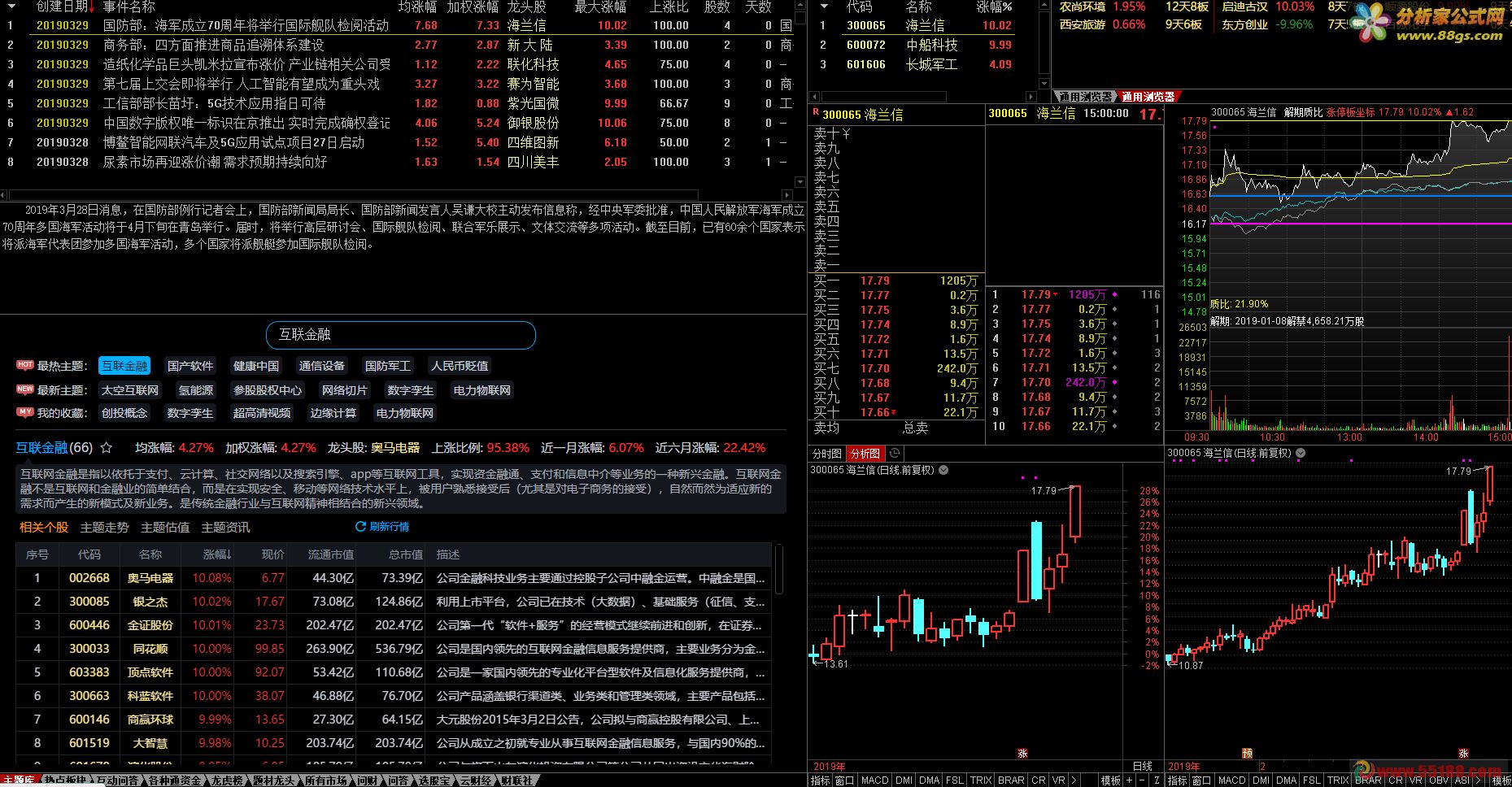Open the 超高清视频 favorite tag
Viewport: 1512px width, 787px height.
click(262, 413)
